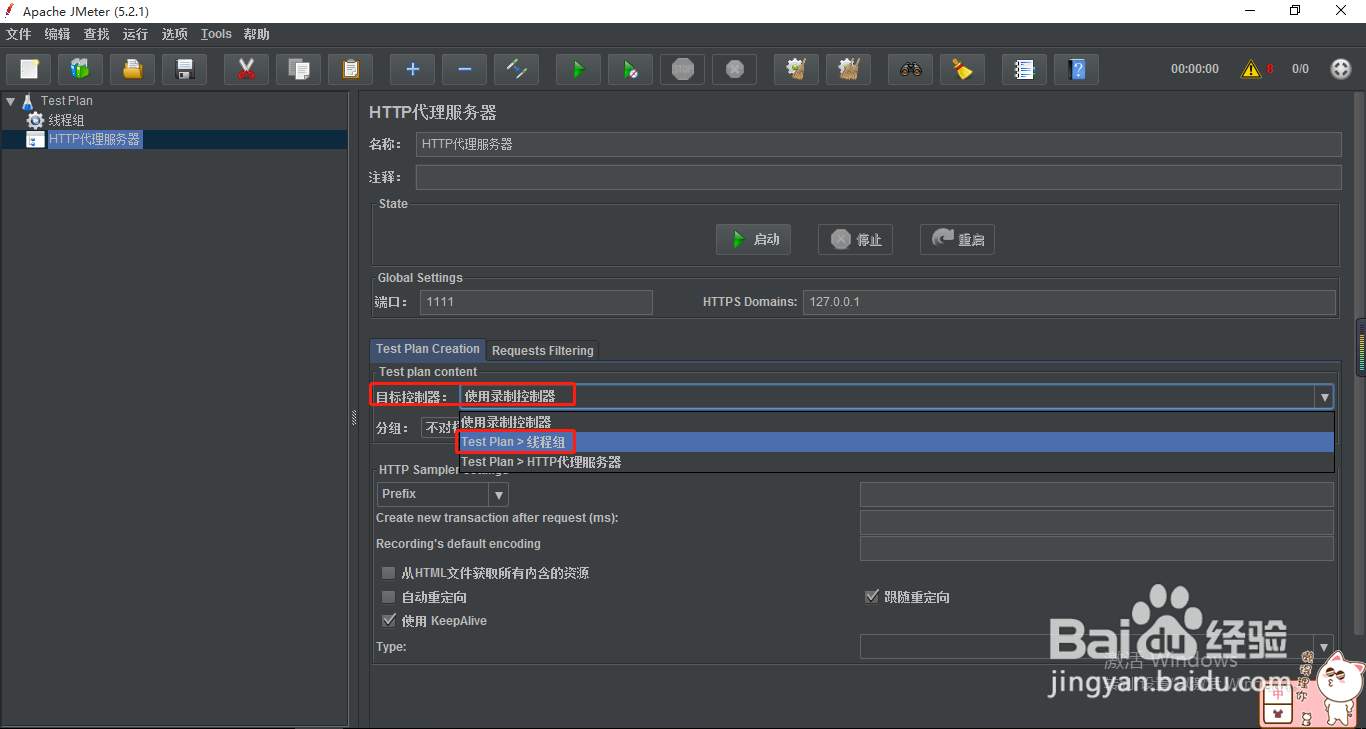Click the Shutdown test icon
Screen dimensions: 1366x729
point(735,69)
